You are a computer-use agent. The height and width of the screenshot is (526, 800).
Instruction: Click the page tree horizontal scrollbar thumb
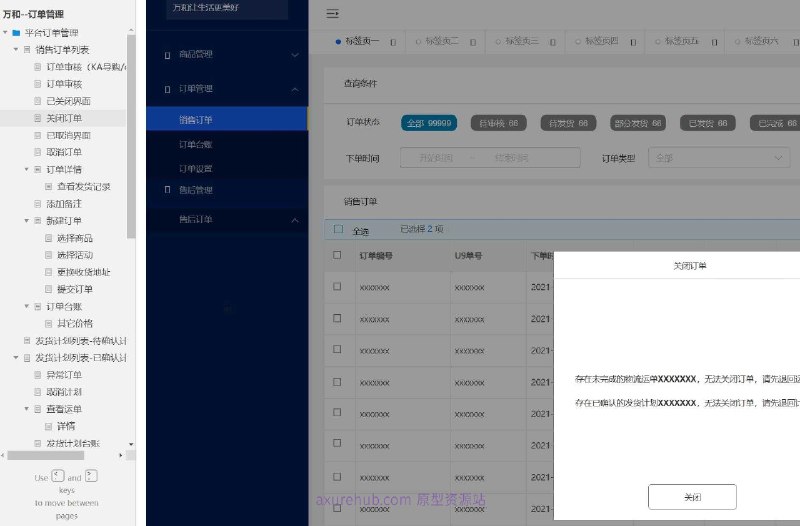[x=46, y=455]
